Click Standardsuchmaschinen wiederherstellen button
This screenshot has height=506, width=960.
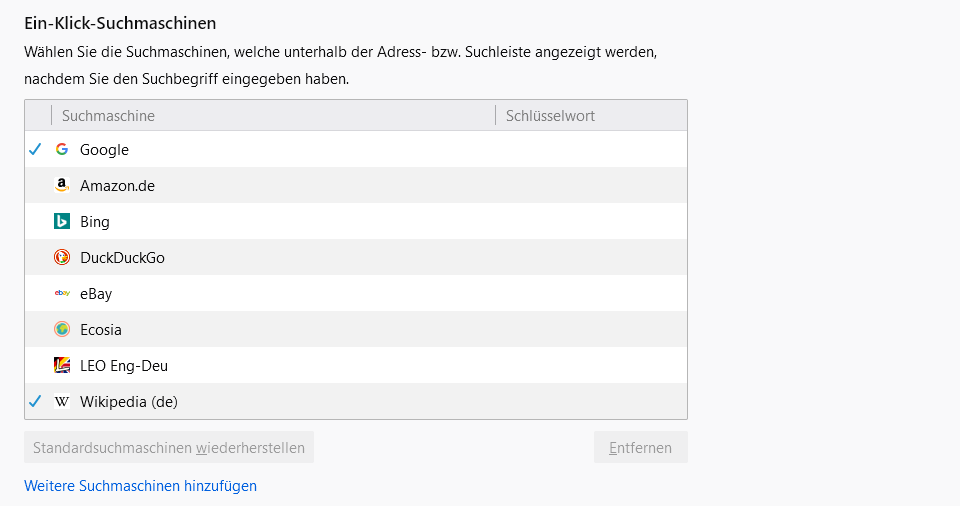169,447
